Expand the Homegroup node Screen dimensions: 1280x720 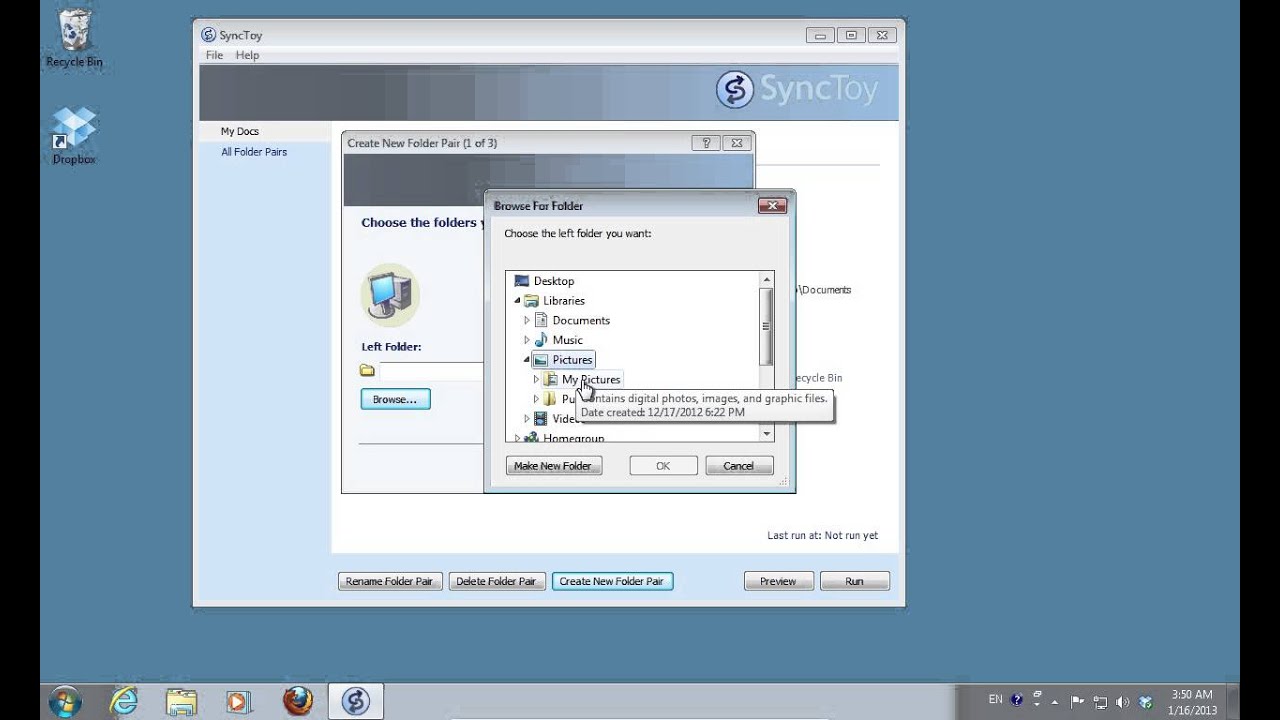click(517, 438)
